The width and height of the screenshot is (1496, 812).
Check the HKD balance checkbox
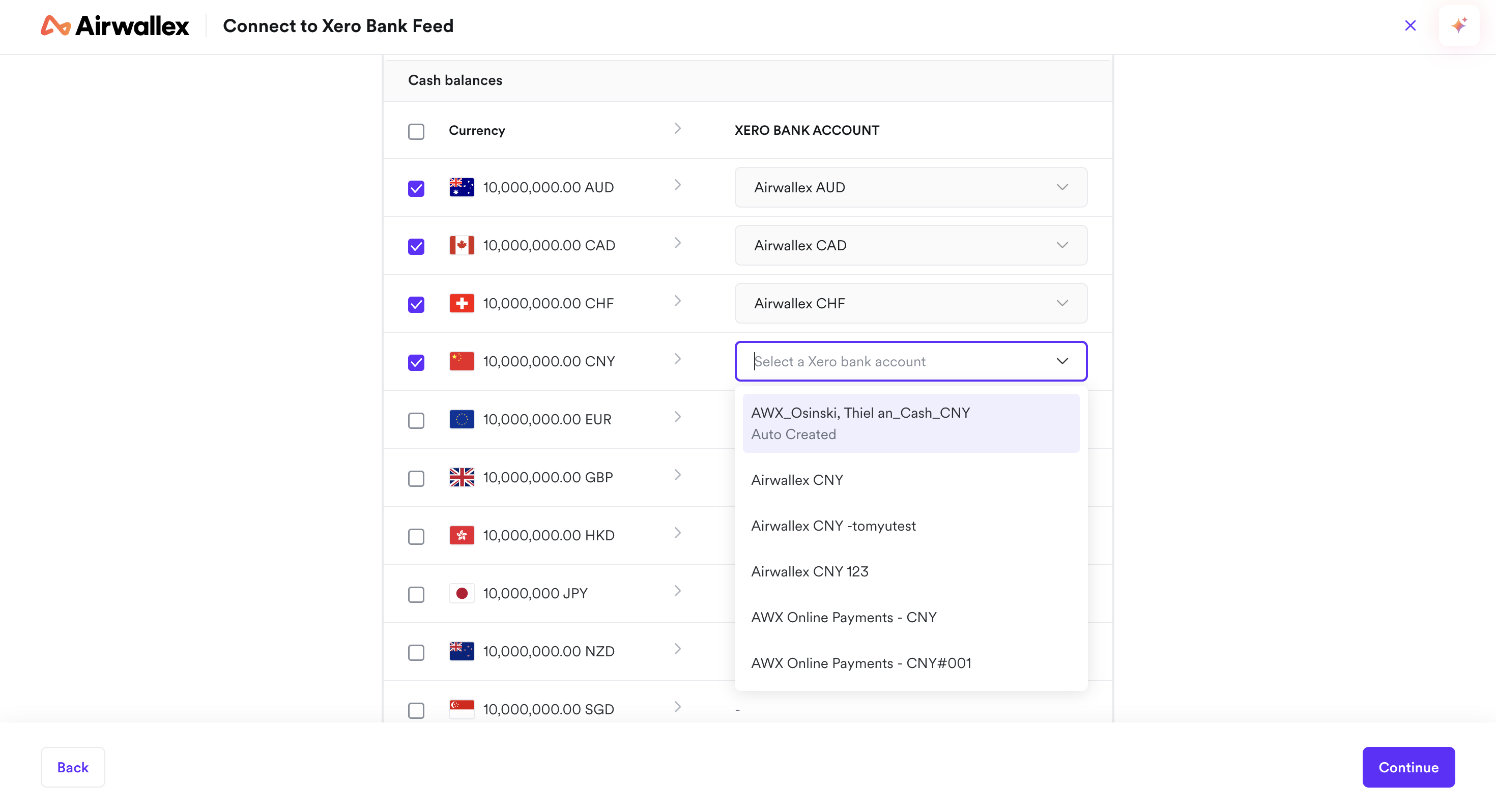click(x=416, y=537)
